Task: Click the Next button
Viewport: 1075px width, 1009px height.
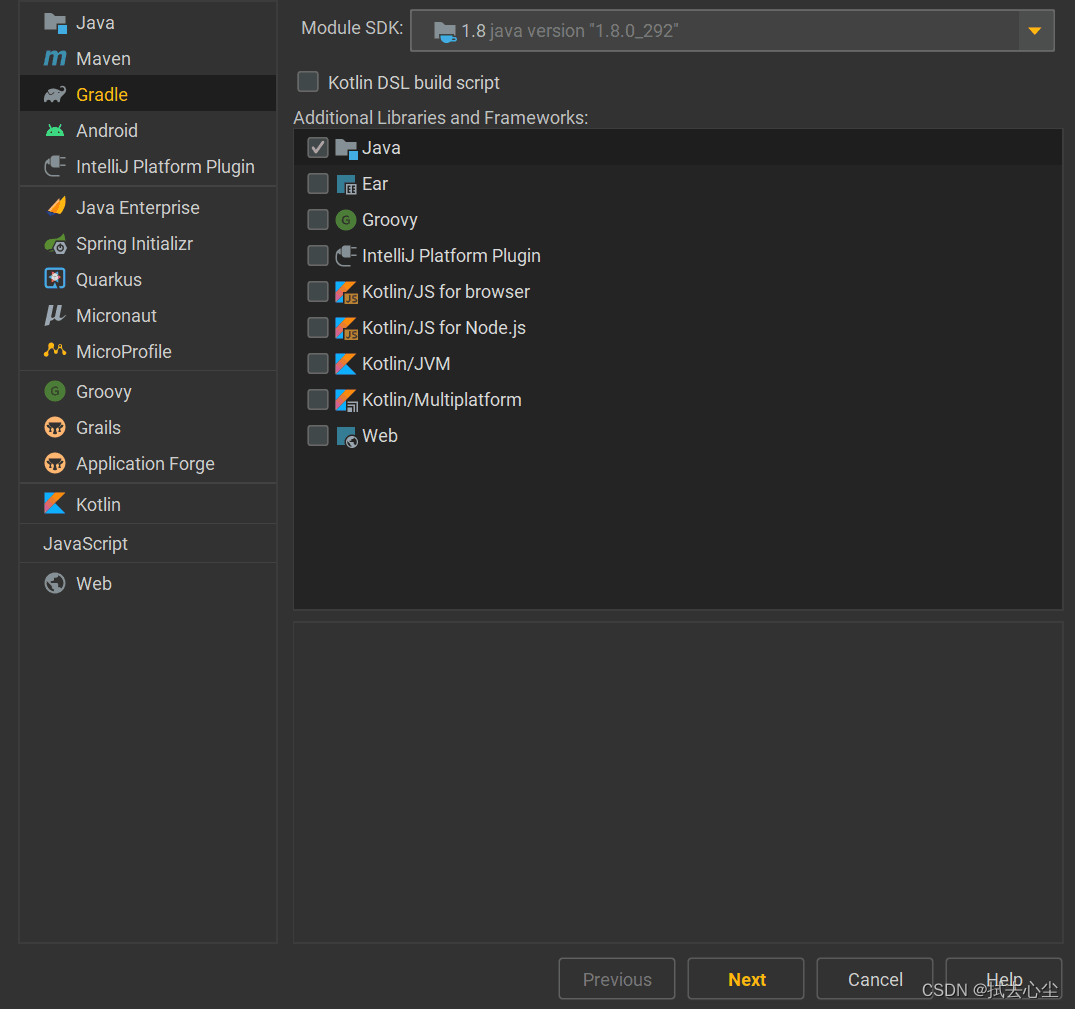Action: click(746, 979)
